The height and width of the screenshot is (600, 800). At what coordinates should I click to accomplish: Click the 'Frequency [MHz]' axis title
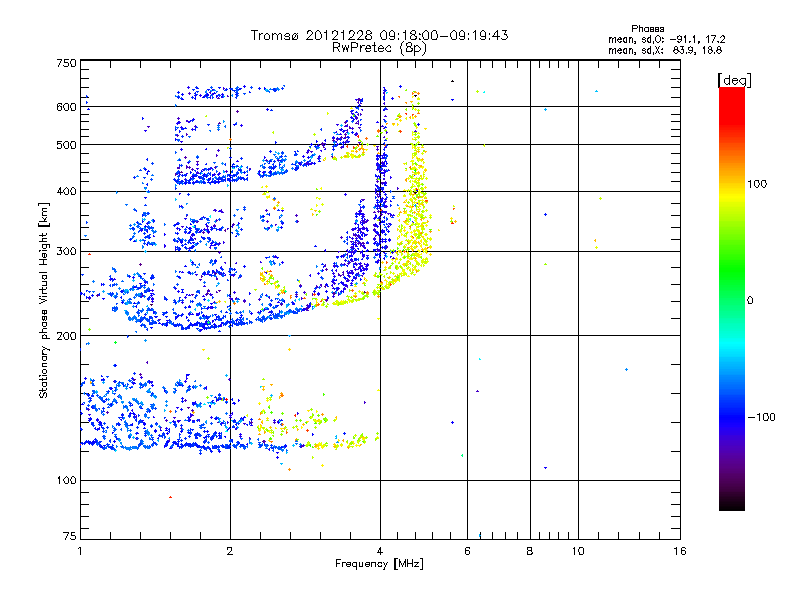coord(379,564)
